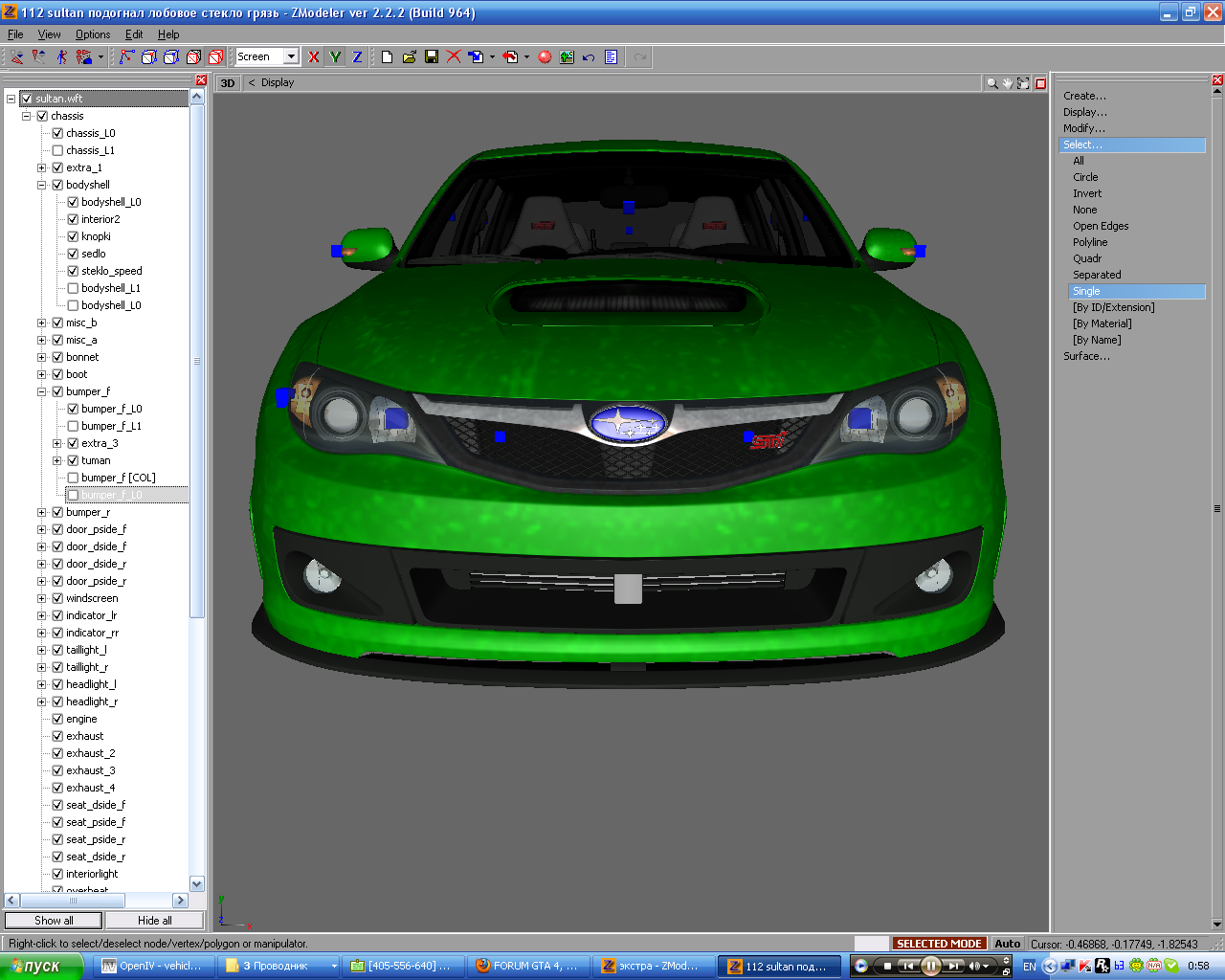Click the Save floppy disk icon

(x=432, y=57)
